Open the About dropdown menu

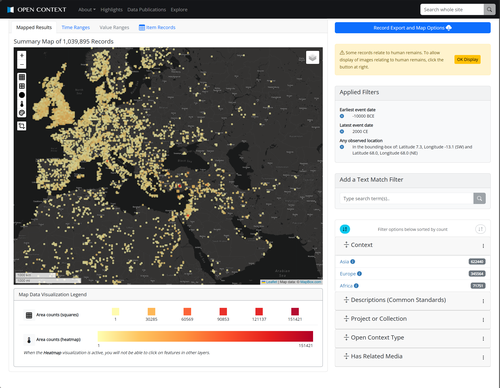coord(87,10)
